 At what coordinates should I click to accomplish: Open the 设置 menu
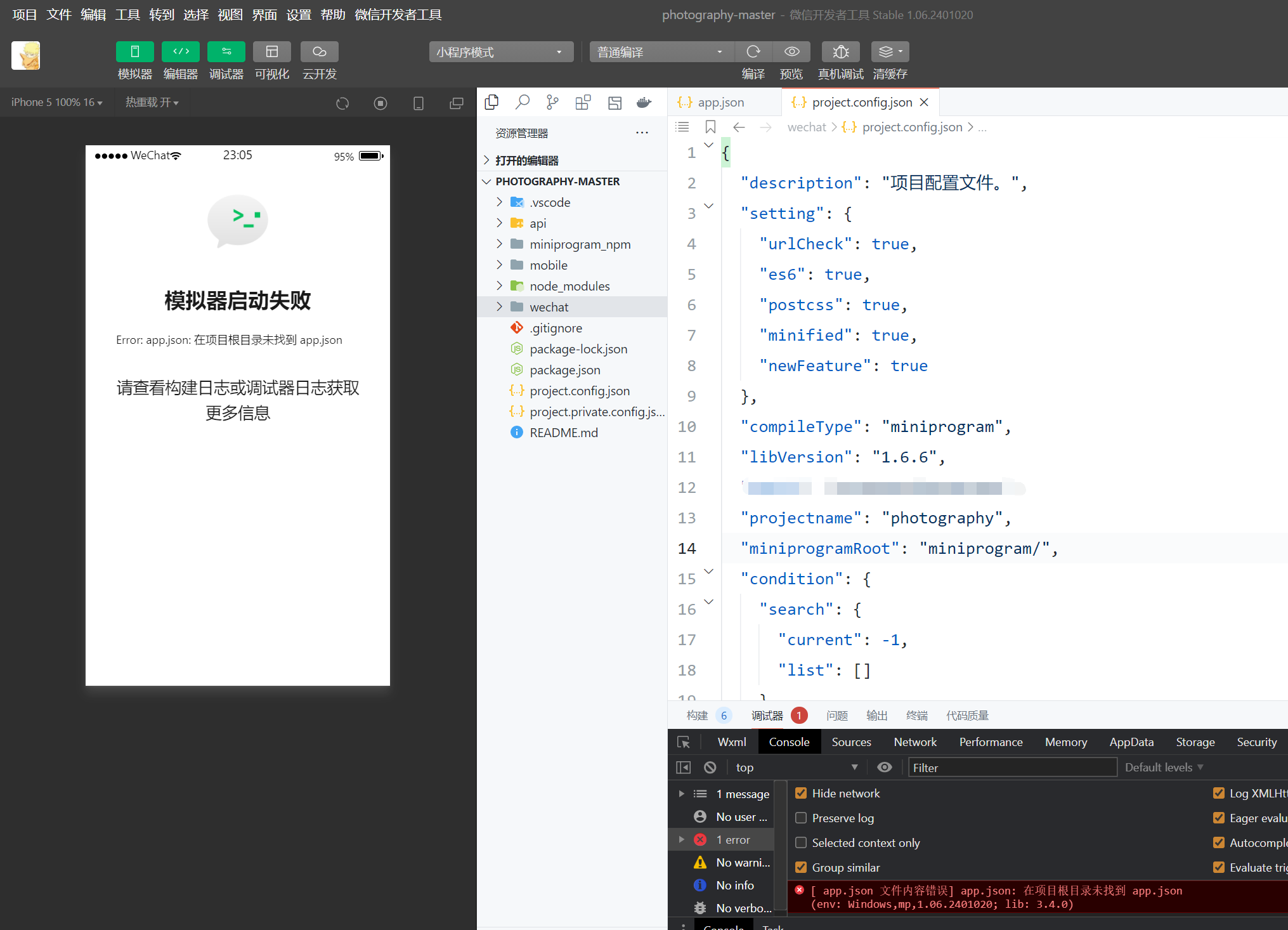pyautogui.click(x=299, y=15)
